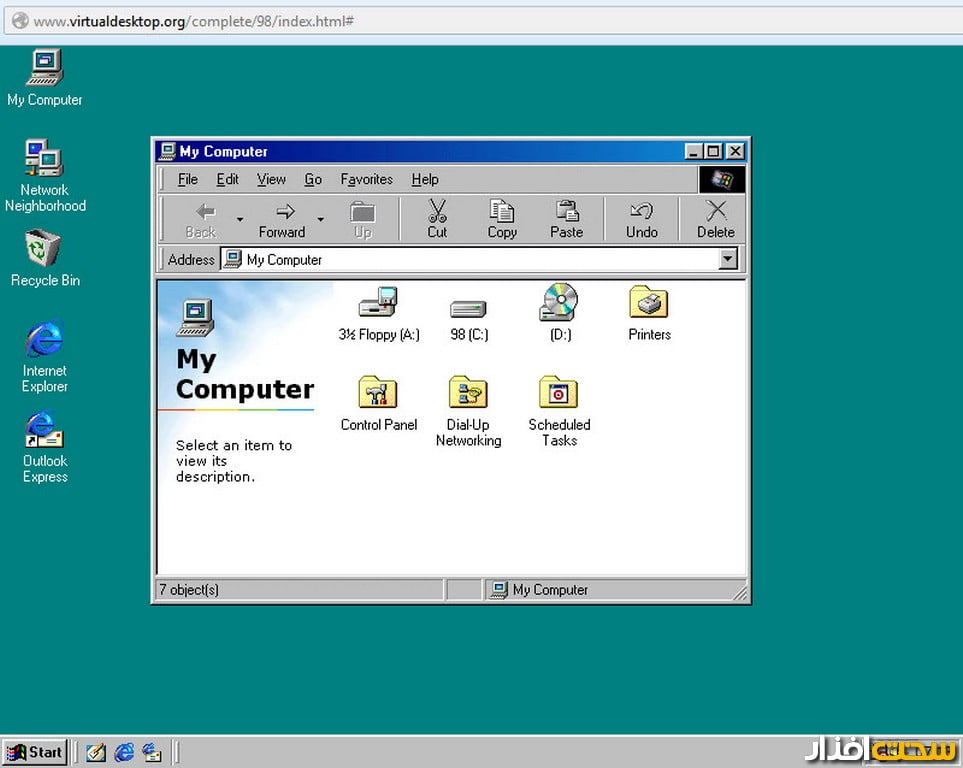The image size is (963, 768).
Task: Click the Delete toolbar button
Action: 715,219
